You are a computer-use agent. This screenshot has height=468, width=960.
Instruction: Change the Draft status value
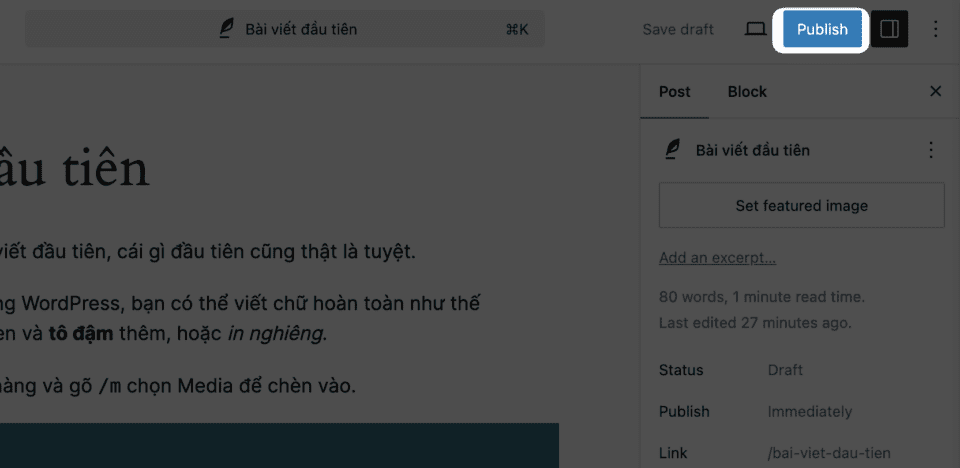coord(785,370)
